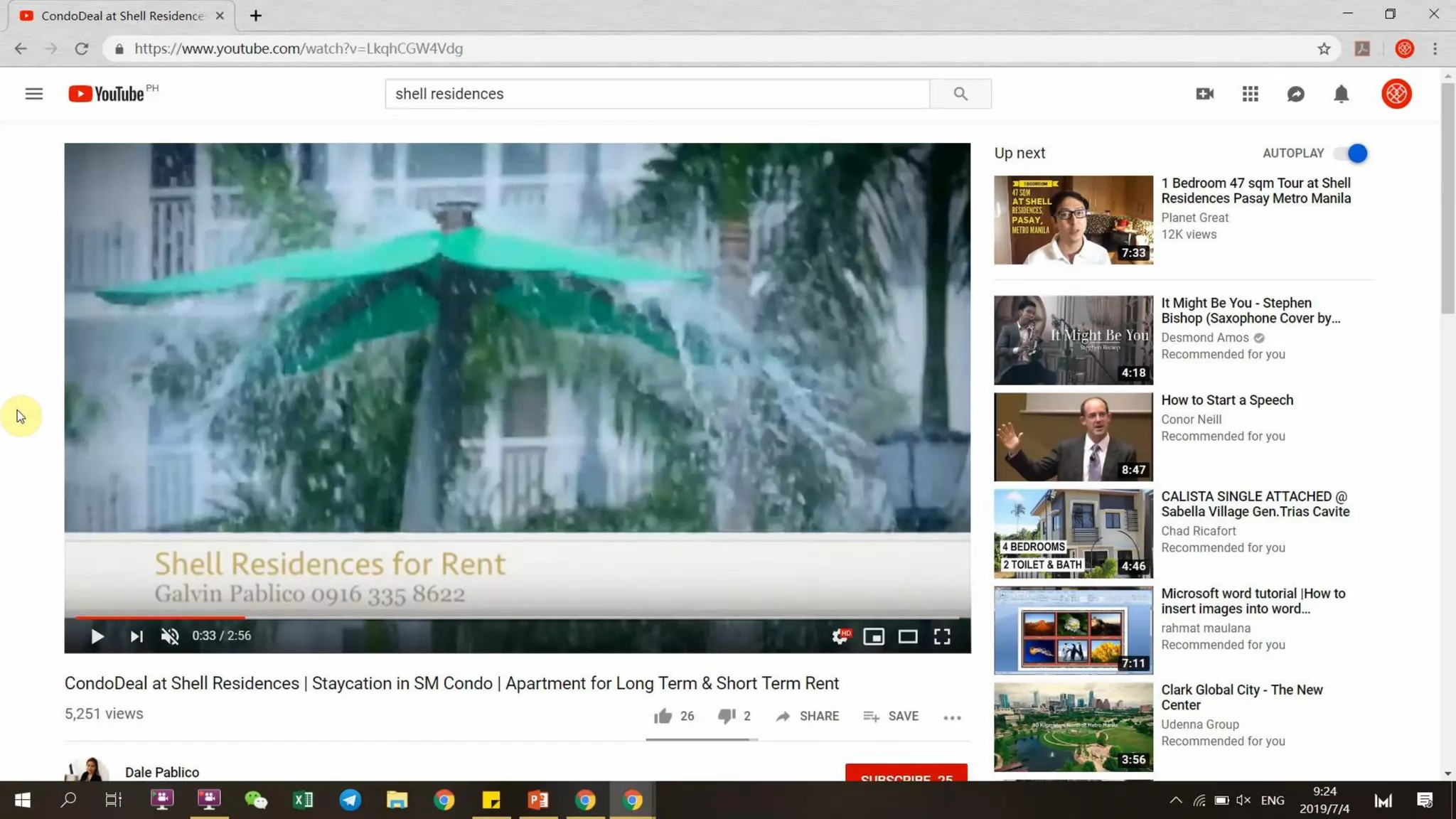Open Dale Pablico channel link
The width and height of the screenshot is (1456, 819).
point(162,772)
